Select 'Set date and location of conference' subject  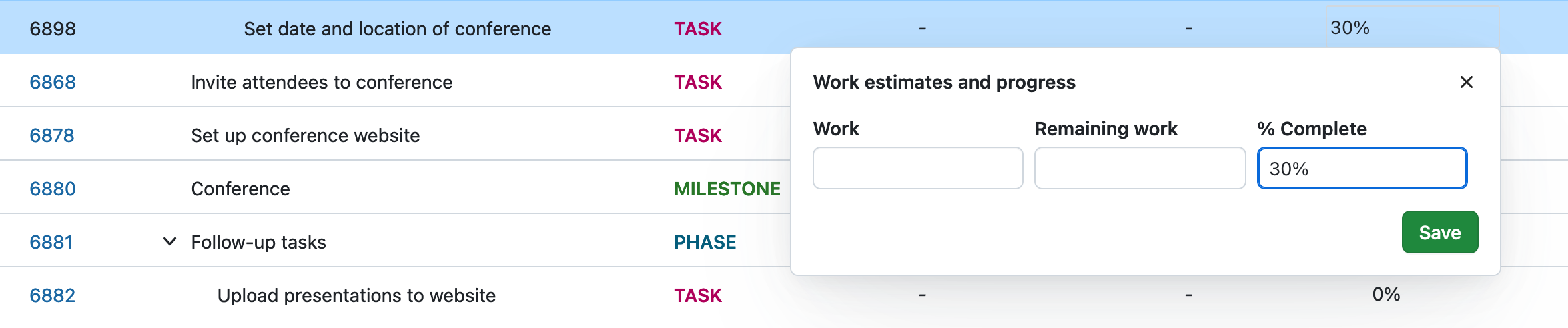click(x=397, y=29)
